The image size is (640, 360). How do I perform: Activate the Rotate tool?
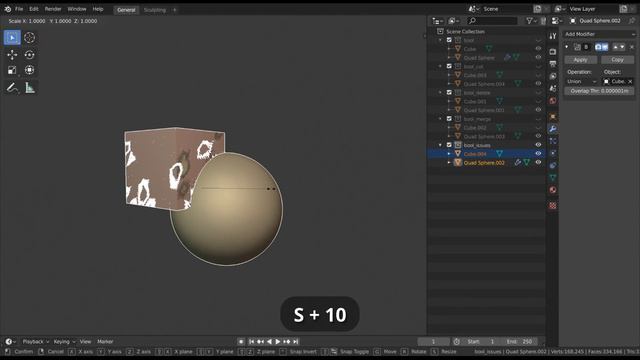(x=29, y=55)
